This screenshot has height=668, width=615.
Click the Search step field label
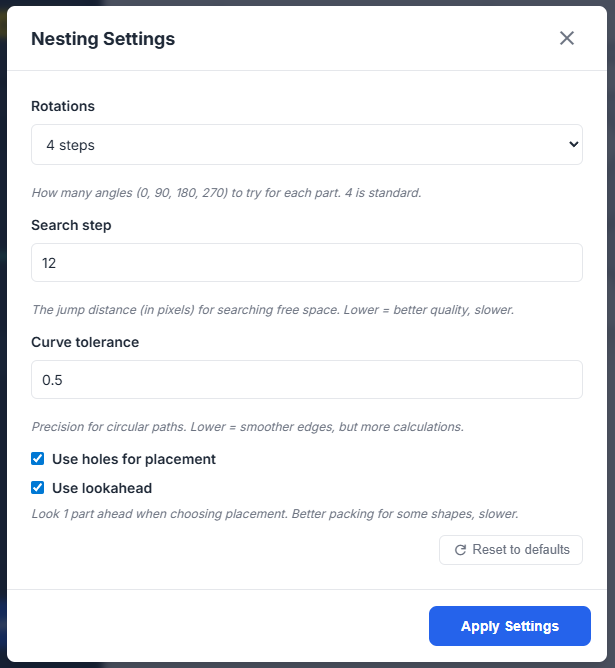click(71, 225)
